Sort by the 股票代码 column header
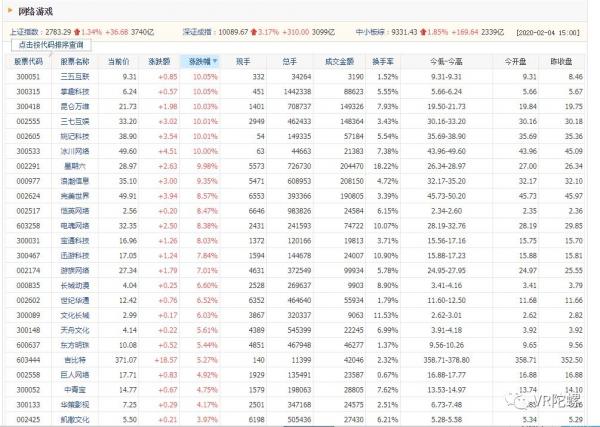Screen dimensions: 600x427 (29, 62)
